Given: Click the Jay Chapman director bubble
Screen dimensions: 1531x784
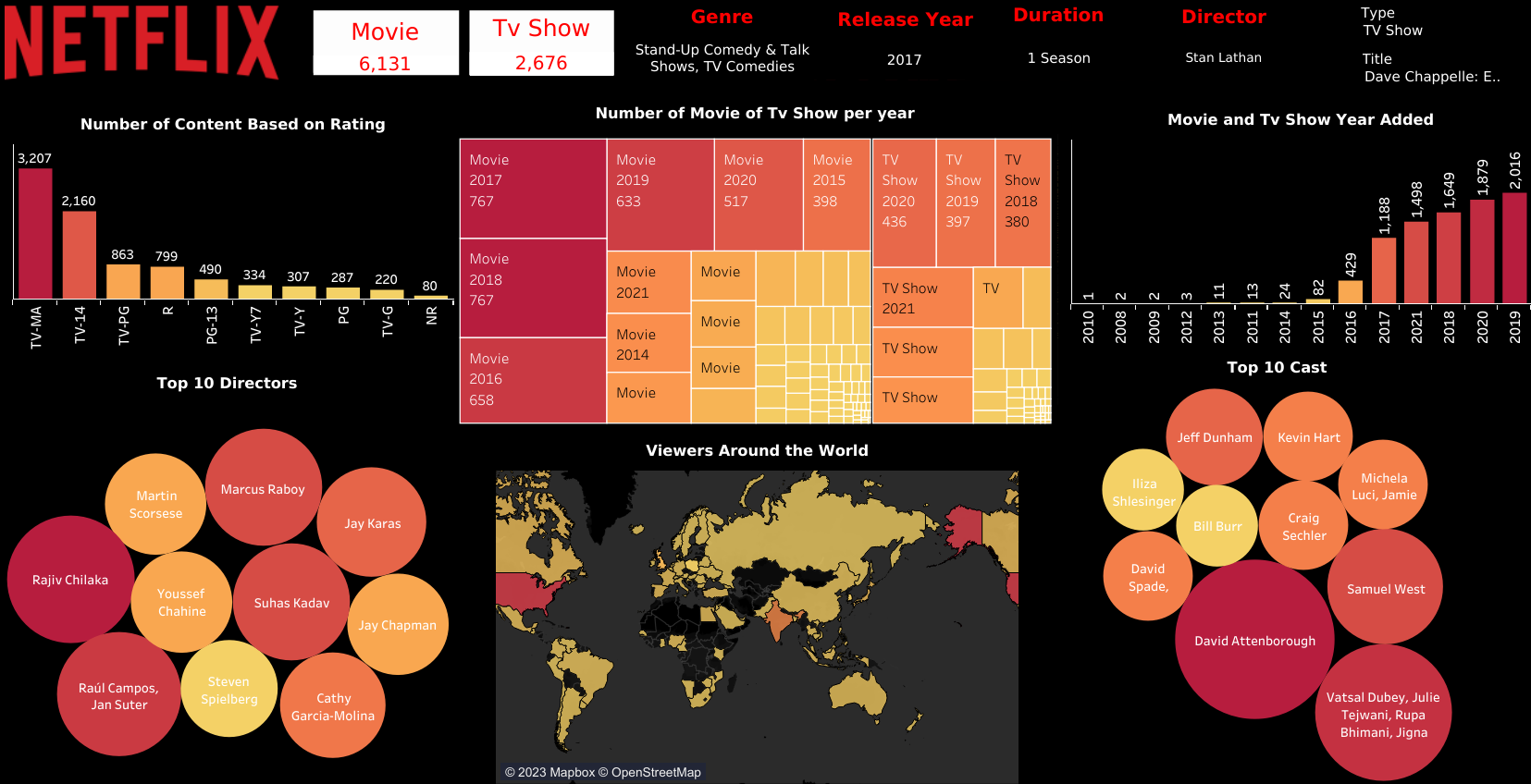Looking at the screenshot, I should pyautogui.click(x=398, y=625).
